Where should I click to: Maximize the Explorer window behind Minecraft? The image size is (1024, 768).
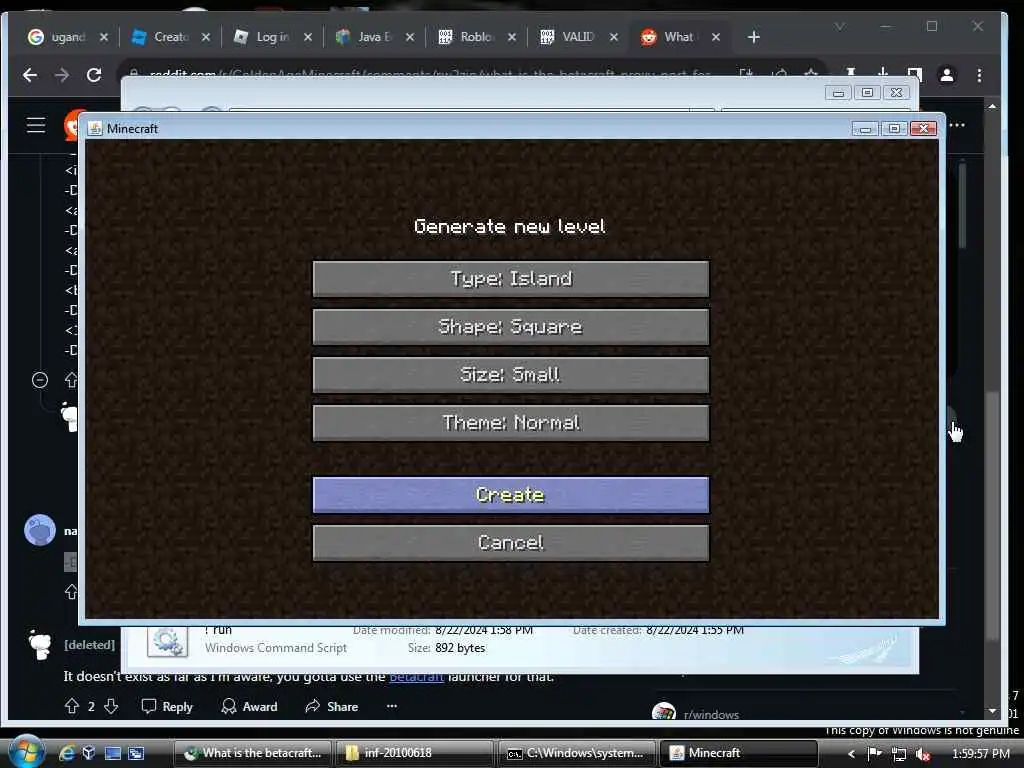point(867,93)
